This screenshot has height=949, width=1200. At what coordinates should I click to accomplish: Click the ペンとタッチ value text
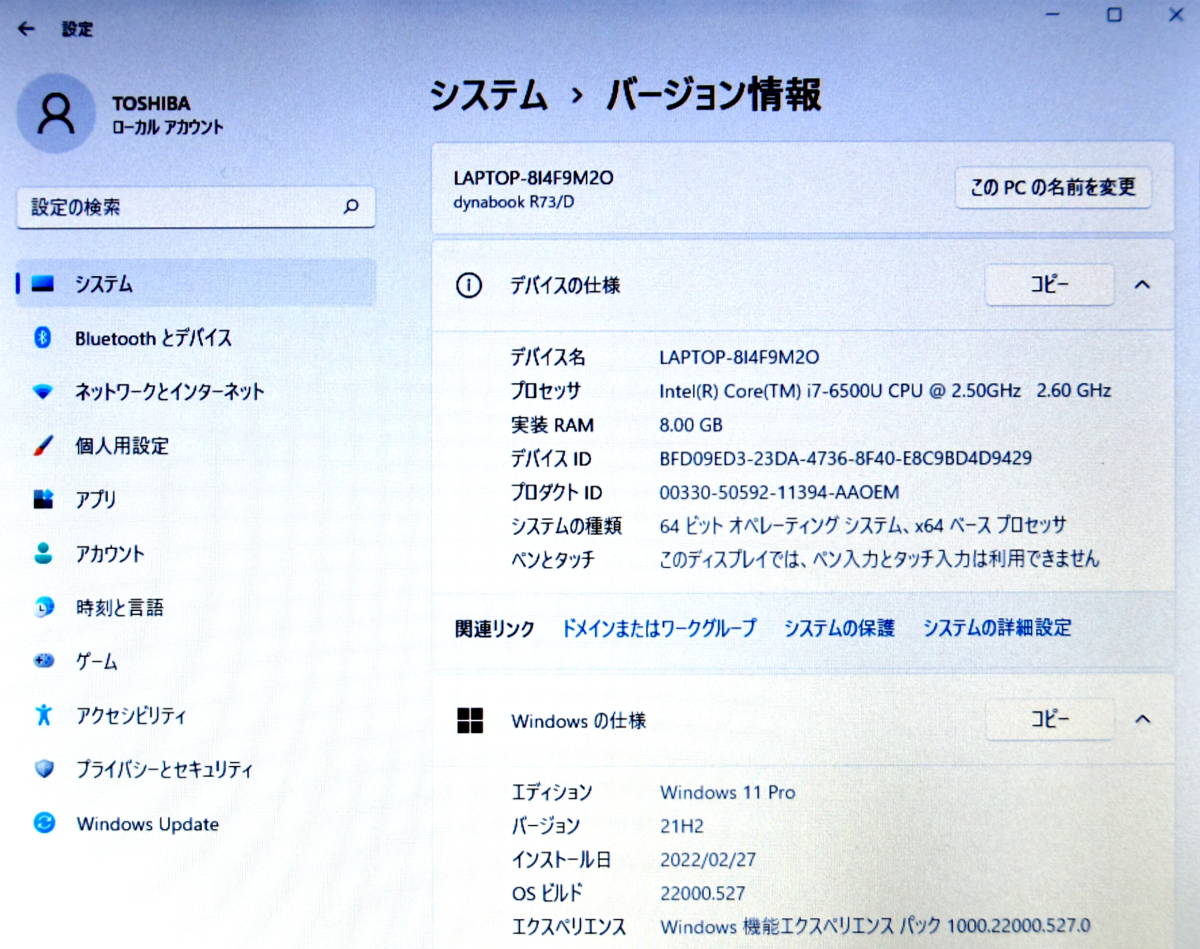pyautogui.click(x=880, y=559)
